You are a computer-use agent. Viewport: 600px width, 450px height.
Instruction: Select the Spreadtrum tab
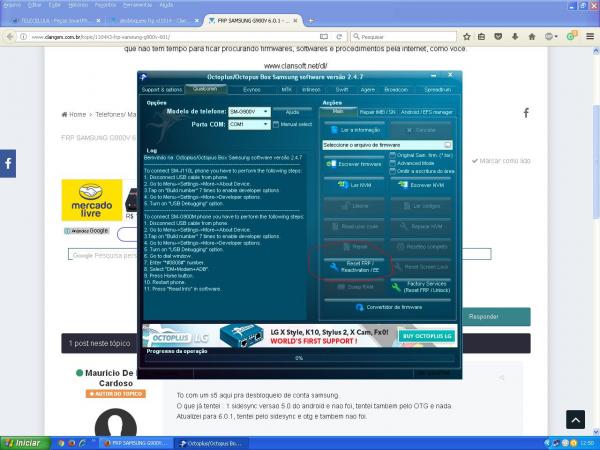click(x=437, y=90)
